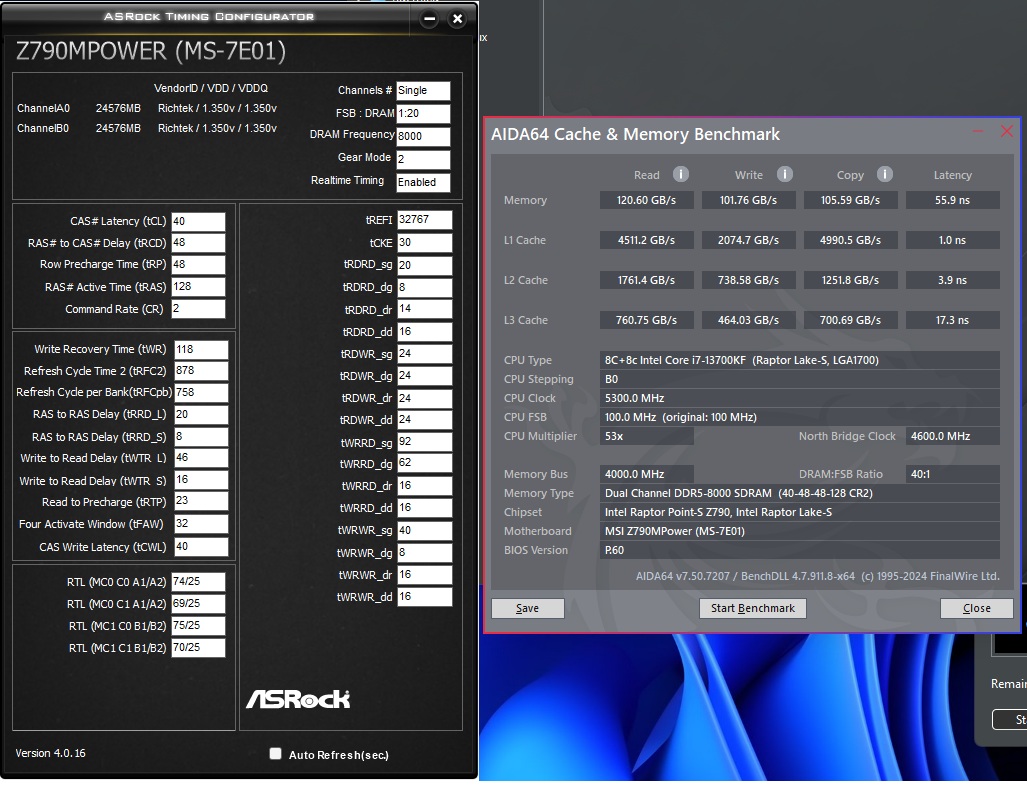Click the L3 Cache Latency value 17.3 ns

click(x=953, y=320)
